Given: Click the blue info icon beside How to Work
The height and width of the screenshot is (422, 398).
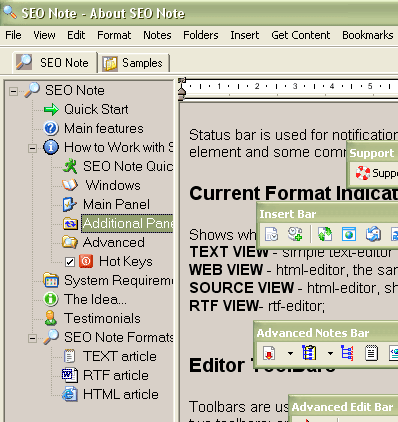Looking at the screenshot, I should (51, 147).
